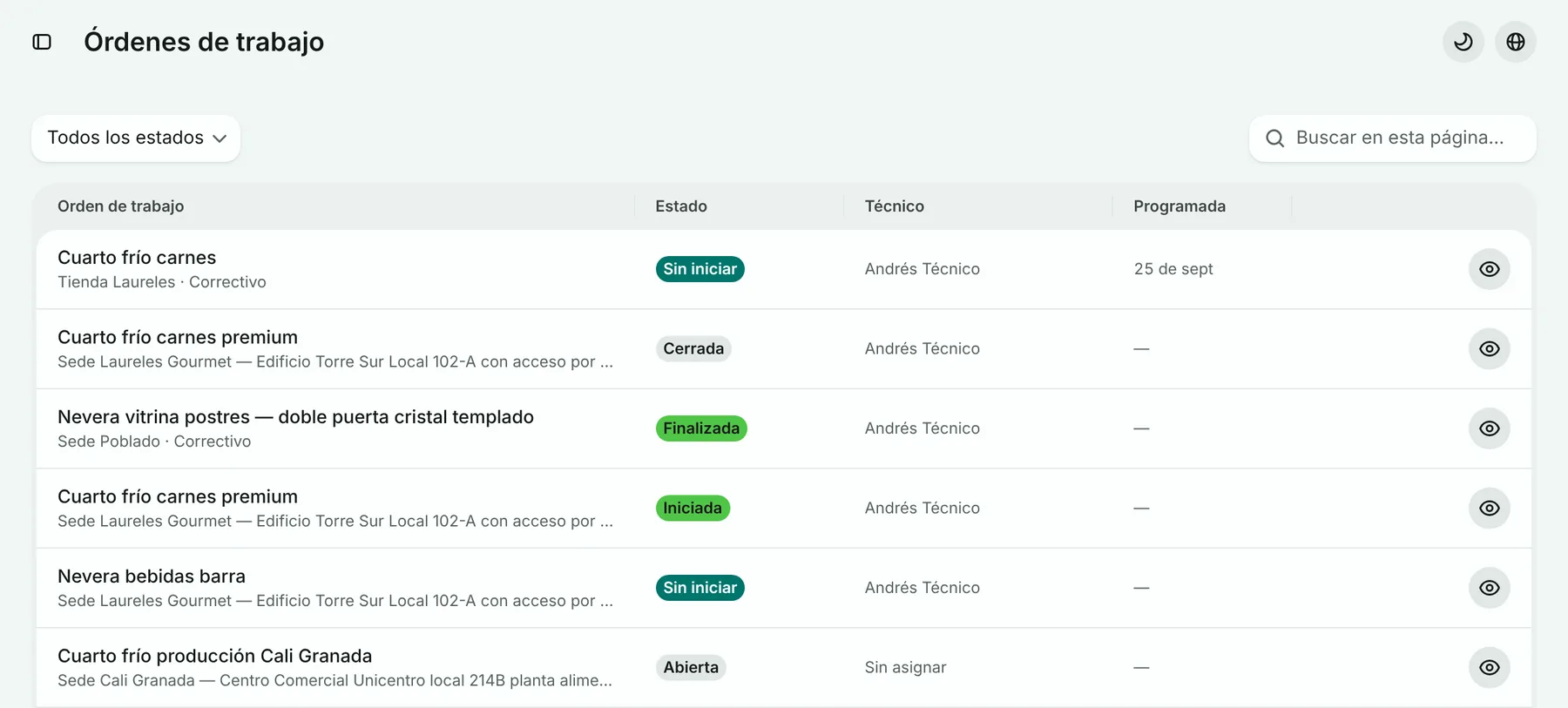Click Sede Poblado · Correctivo subtitle
1568x708 pixels.
click(x=154, y=442)
